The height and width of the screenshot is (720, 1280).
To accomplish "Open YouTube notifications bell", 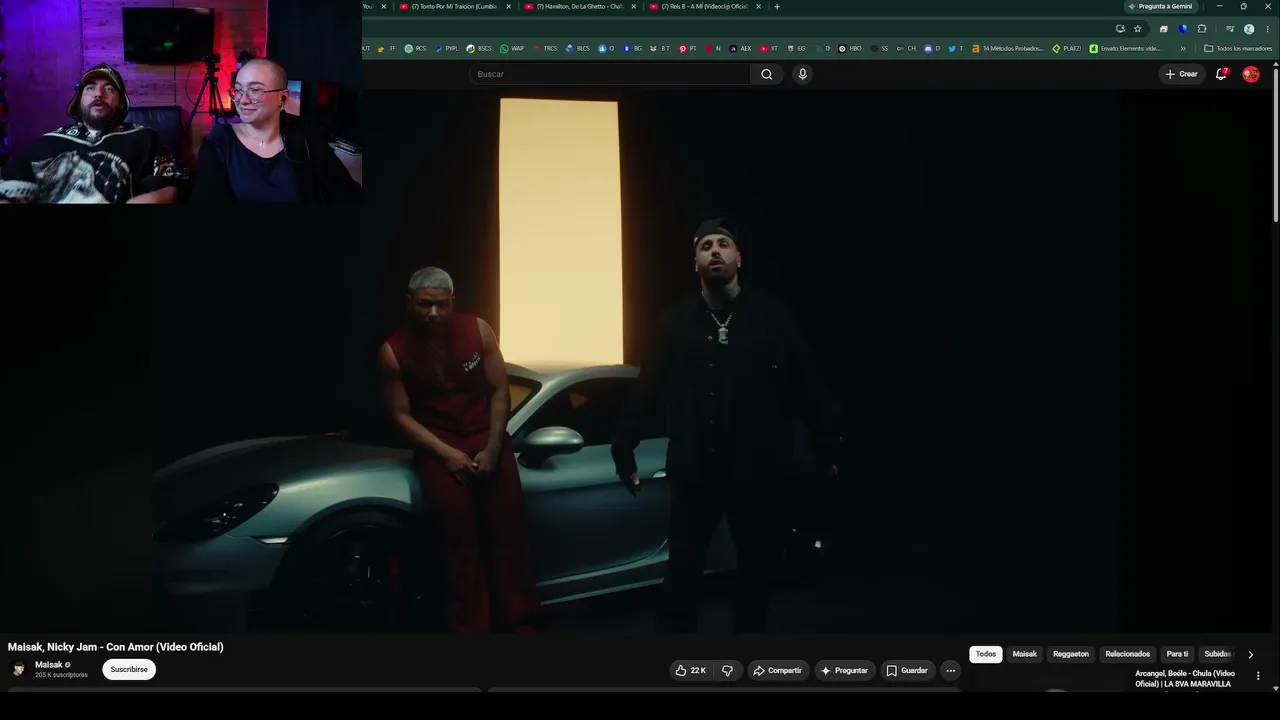I will point(1221,74).
